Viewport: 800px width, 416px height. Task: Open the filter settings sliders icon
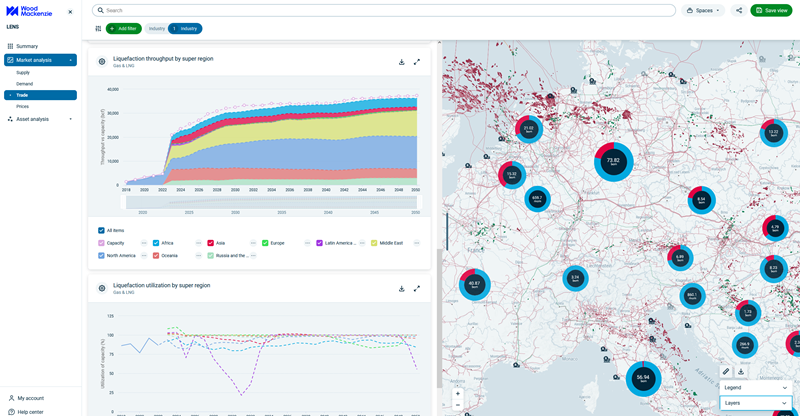coord(98,29)
